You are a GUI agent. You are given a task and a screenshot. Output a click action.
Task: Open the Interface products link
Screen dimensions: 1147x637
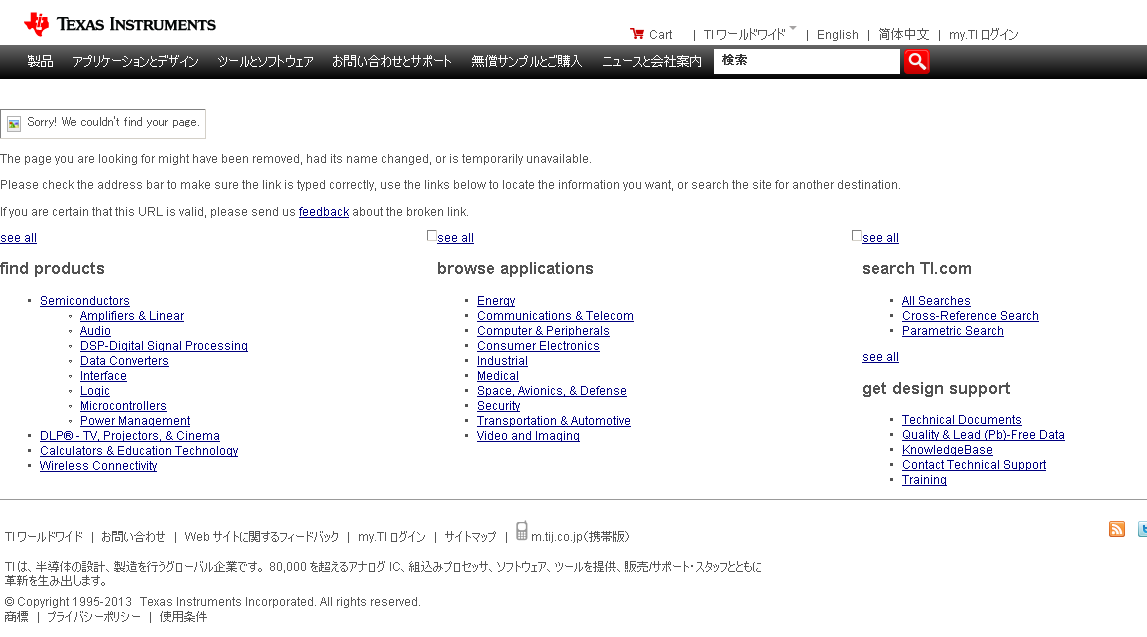coord(103,376)
